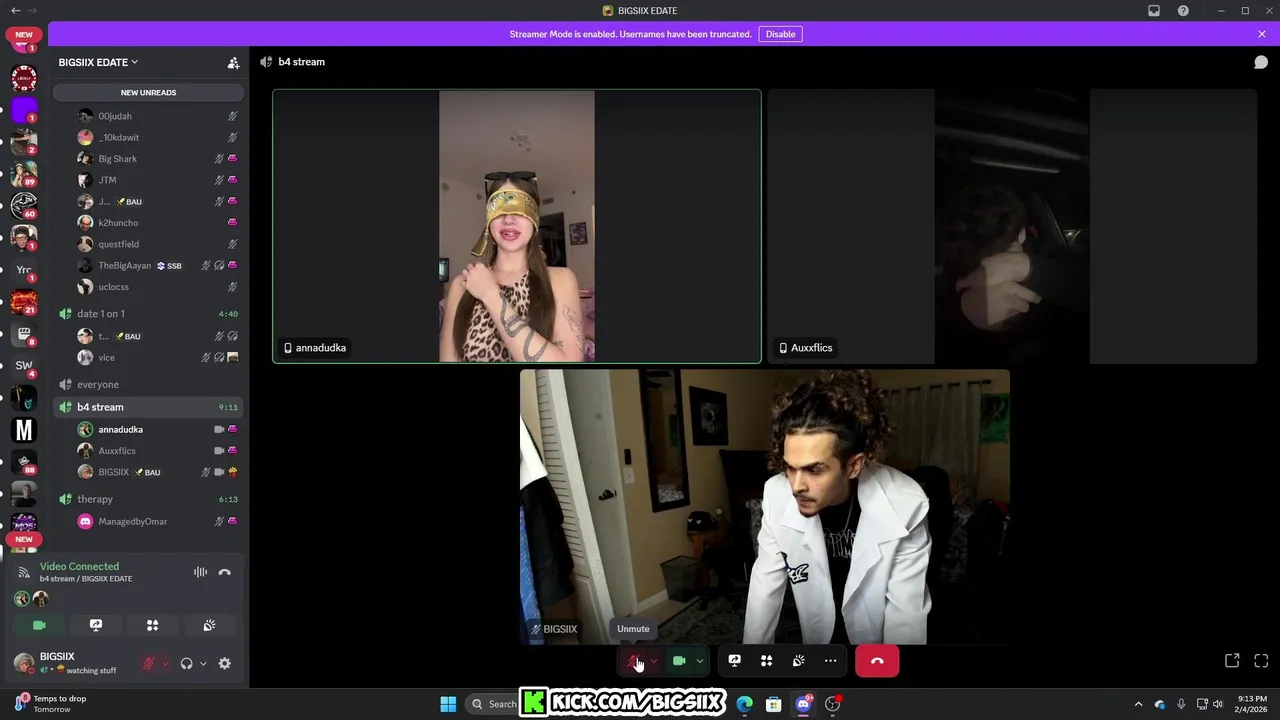Screen dimensions: 1280x720
Task: Share your screen from the call bar
Action: pos(734,661)
